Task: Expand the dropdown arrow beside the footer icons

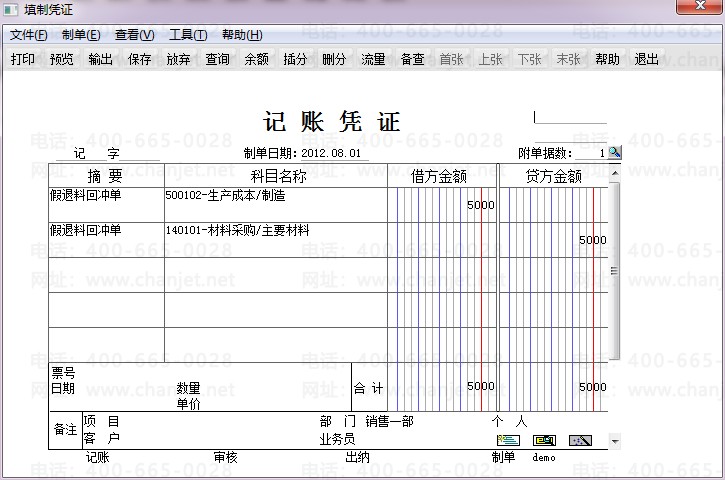Action: coord(615,442)
